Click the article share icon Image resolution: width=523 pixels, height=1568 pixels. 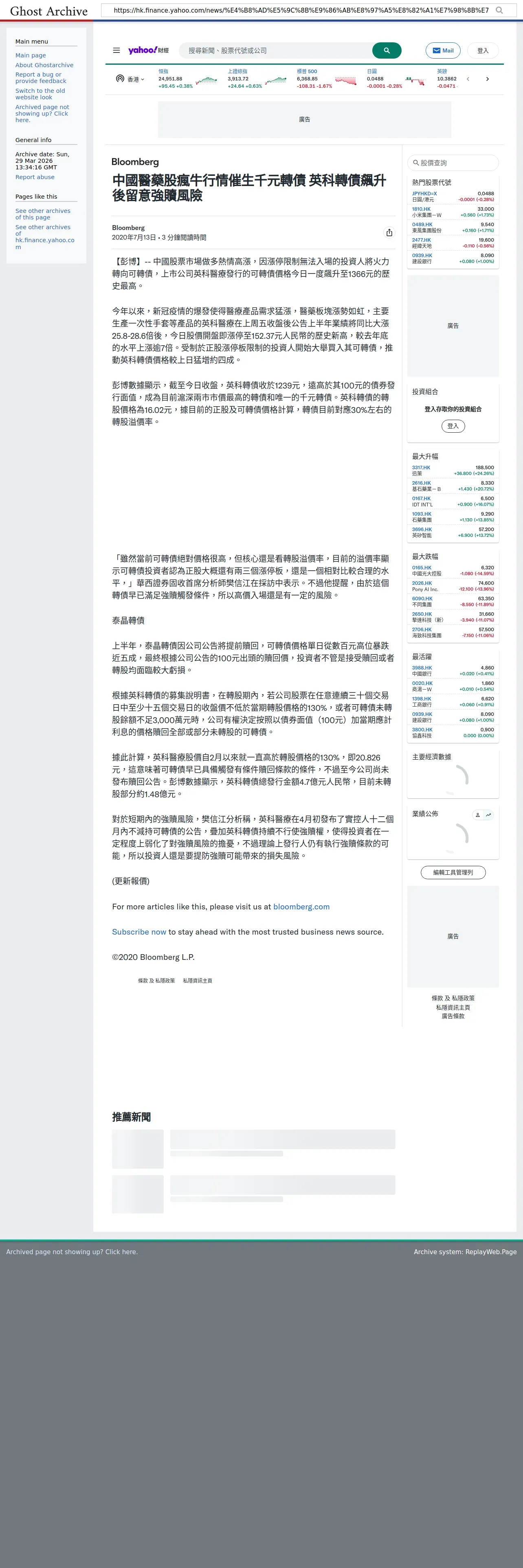click(389, 232)
